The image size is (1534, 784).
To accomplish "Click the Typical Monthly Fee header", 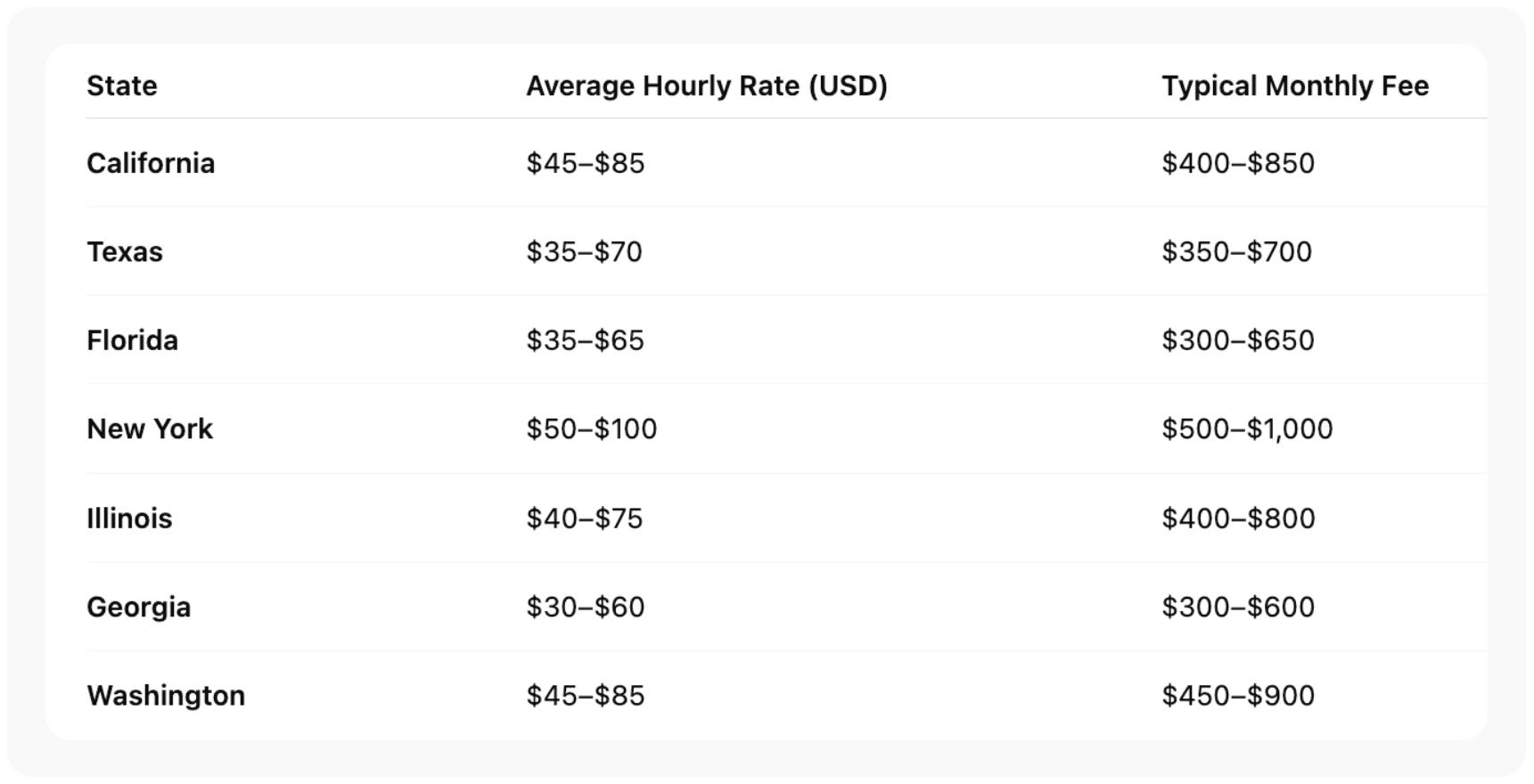I will [1295, 86].
